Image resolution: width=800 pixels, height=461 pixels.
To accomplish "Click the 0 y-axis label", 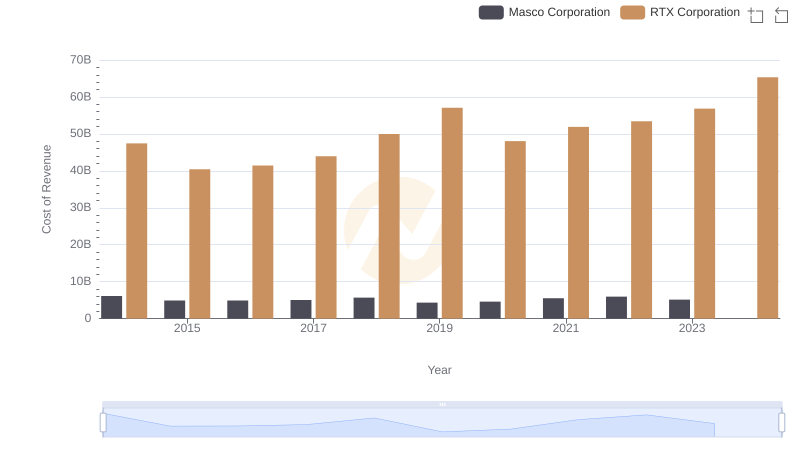I will (x=88, y=318).
